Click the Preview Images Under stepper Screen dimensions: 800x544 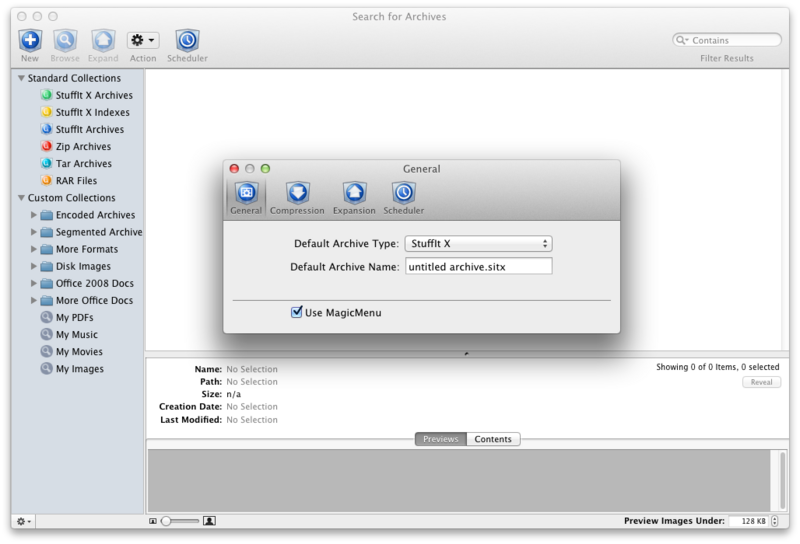pyautogui.click(x=774, y=521)
